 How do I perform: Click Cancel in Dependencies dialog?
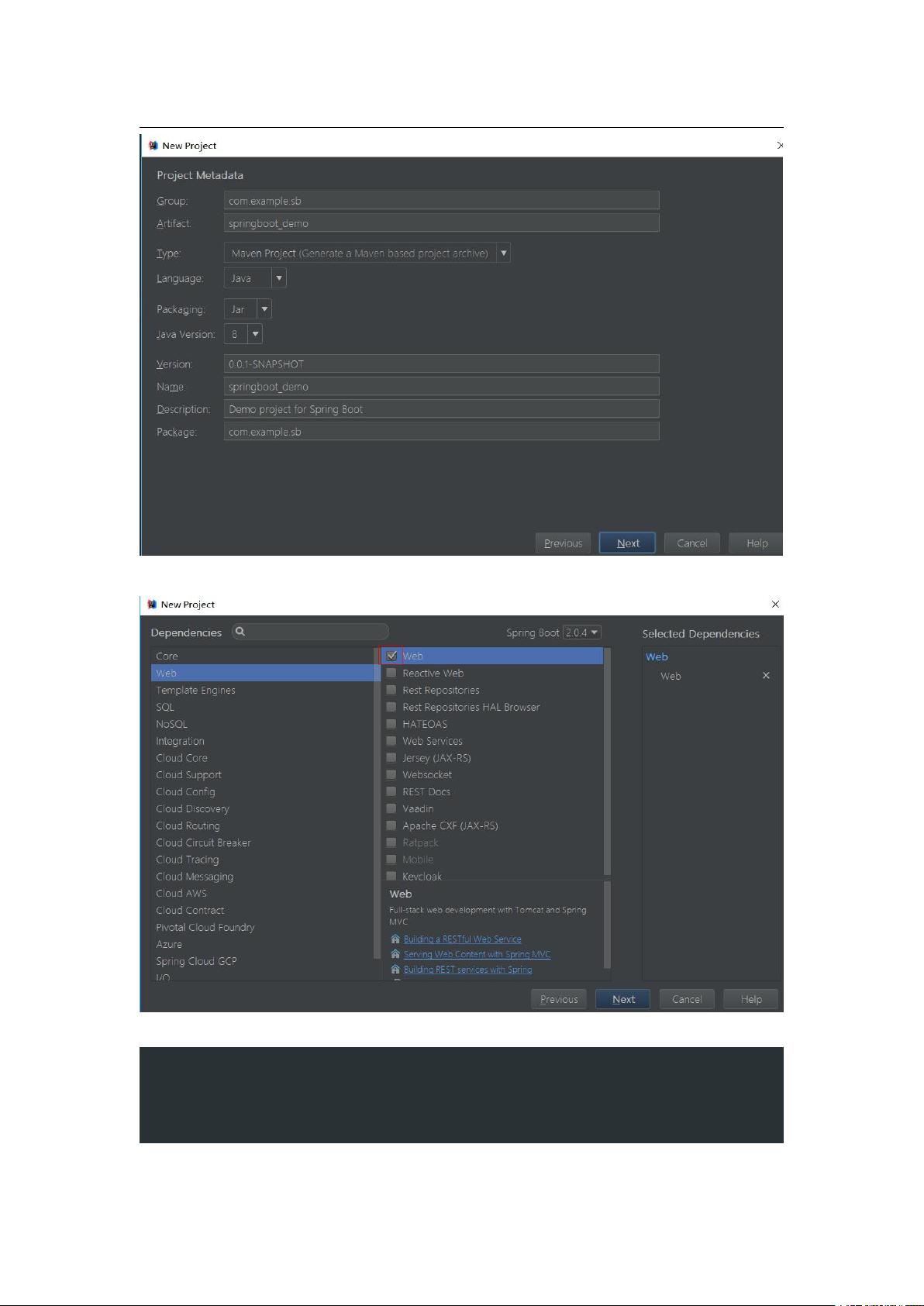point(687,999)
